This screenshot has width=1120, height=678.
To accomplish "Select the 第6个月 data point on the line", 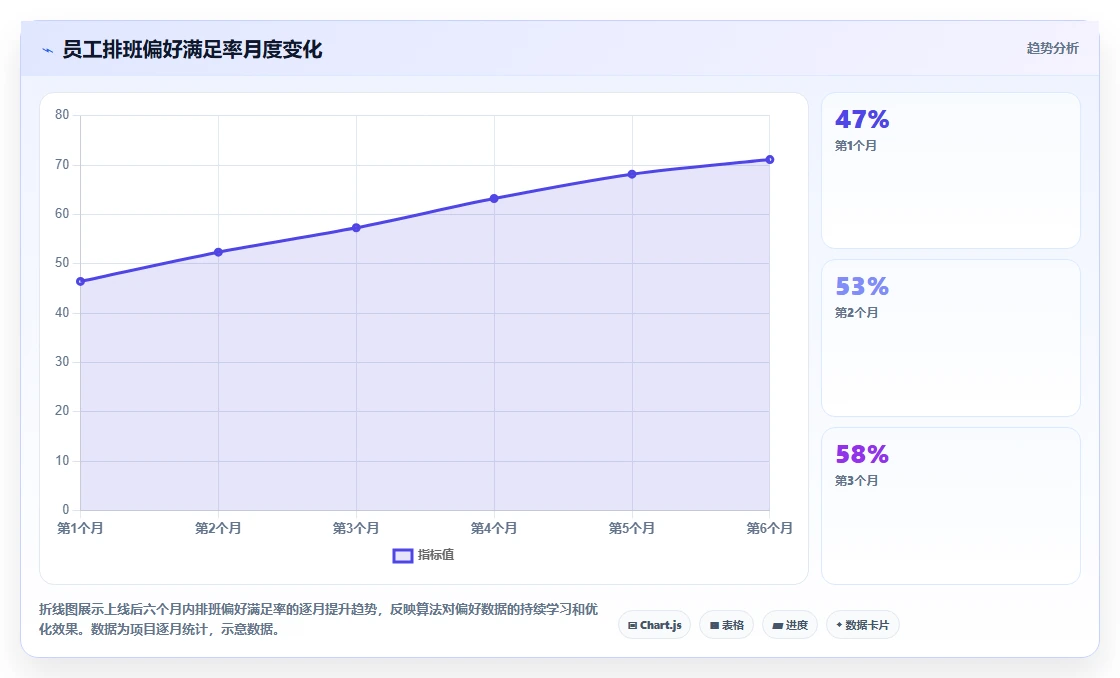I will click(x=770, y=159).
